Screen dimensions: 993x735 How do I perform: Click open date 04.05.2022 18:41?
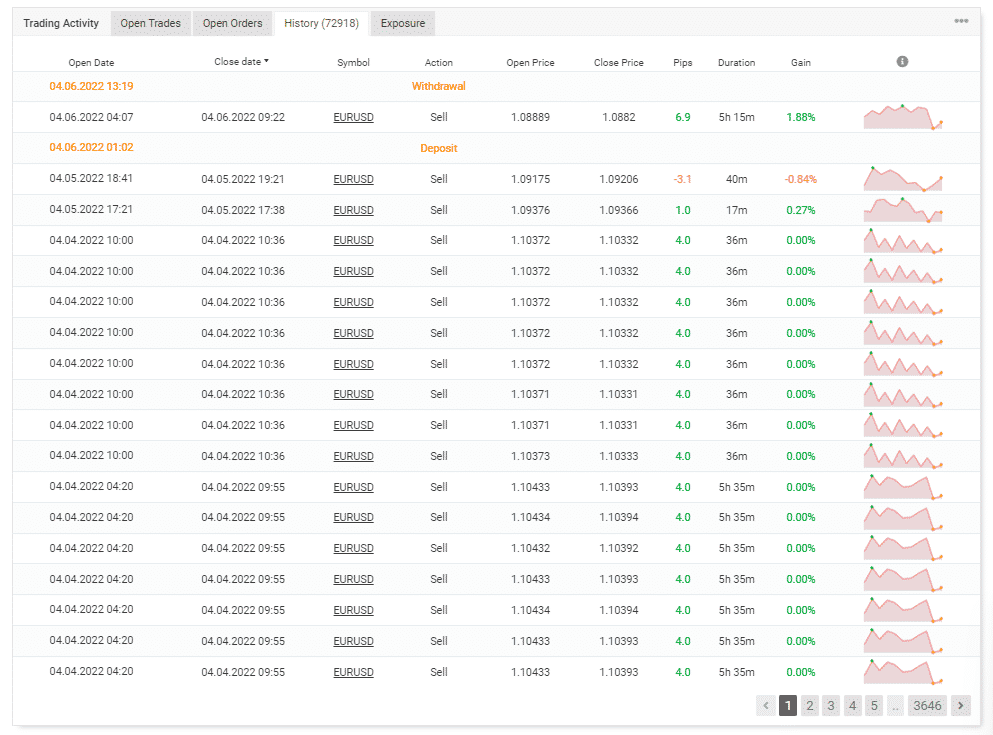click(x=91, y=179)
